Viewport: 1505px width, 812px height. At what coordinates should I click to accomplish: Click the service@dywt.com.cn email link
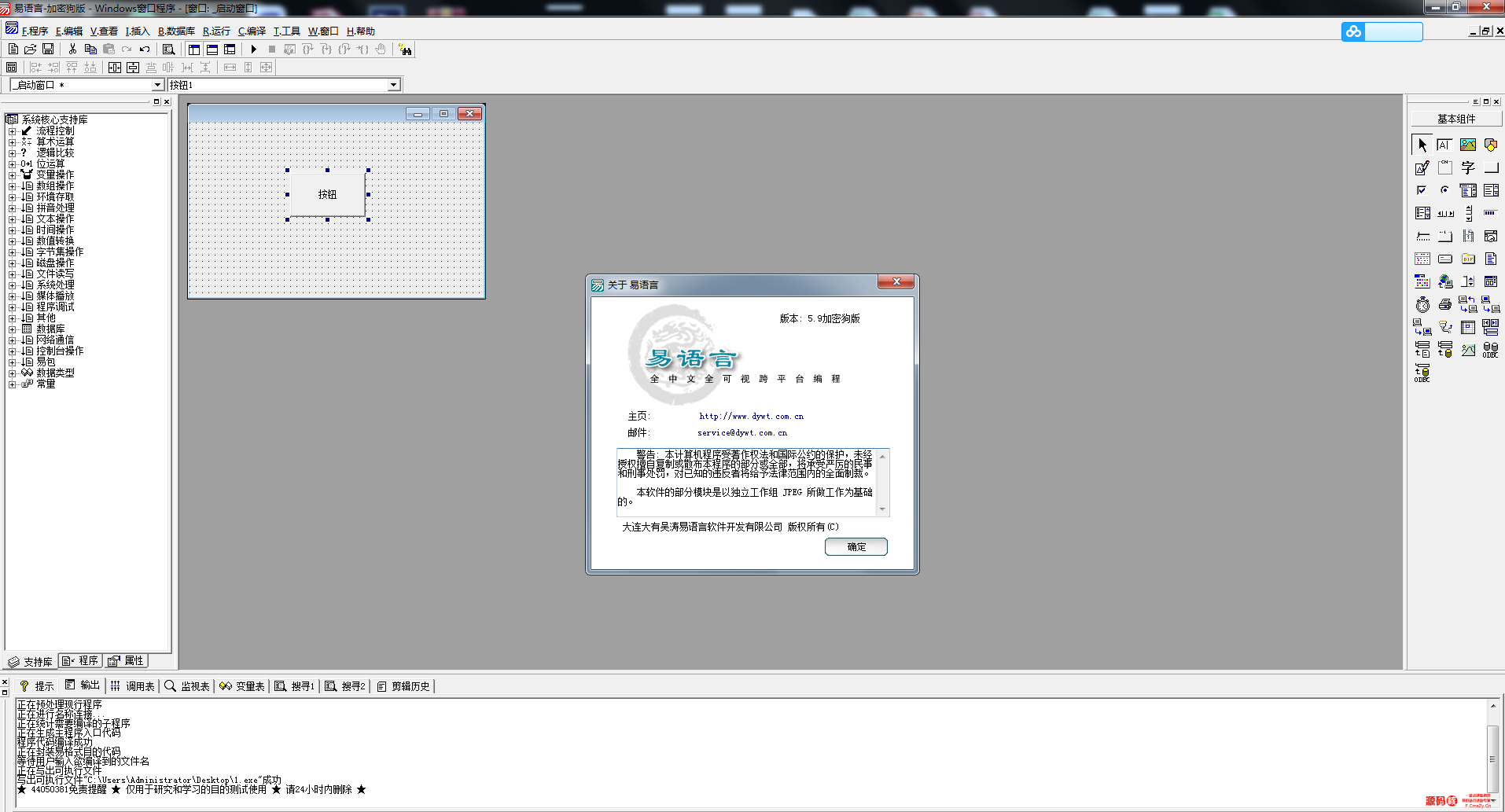pyautogui.click(x=742, y=433)
